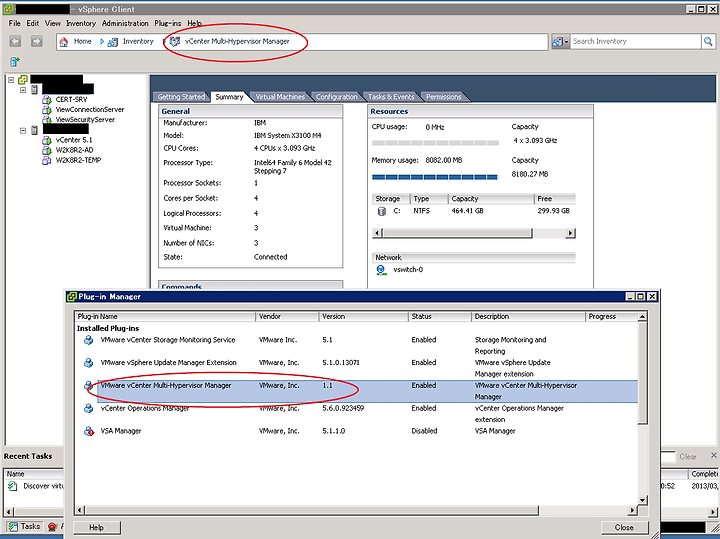Open the Help menu
720x539 pixels.
click(x=194, y=23)
